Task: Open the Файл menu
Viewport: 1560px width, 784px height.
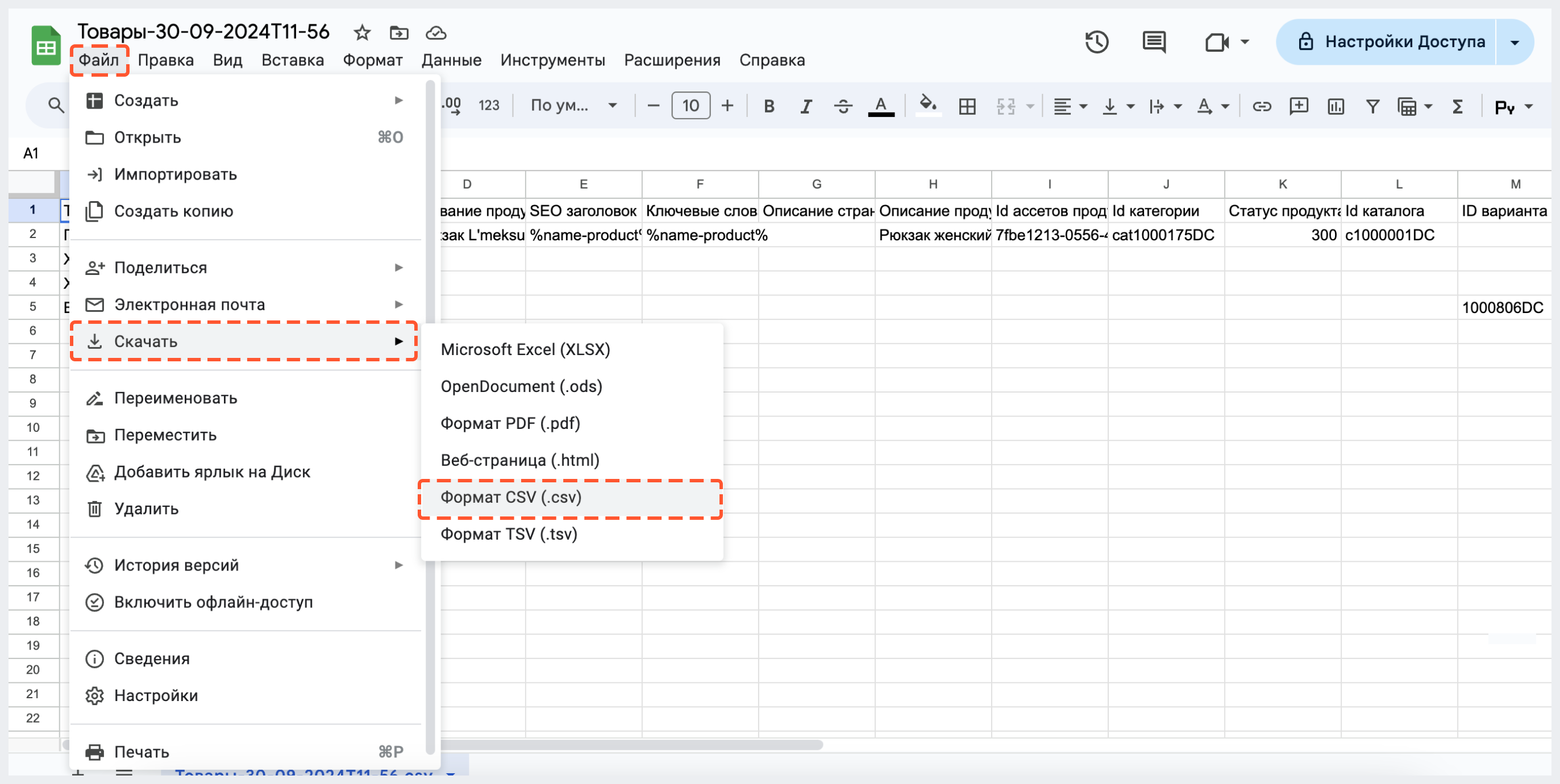Action: point(99,60)
